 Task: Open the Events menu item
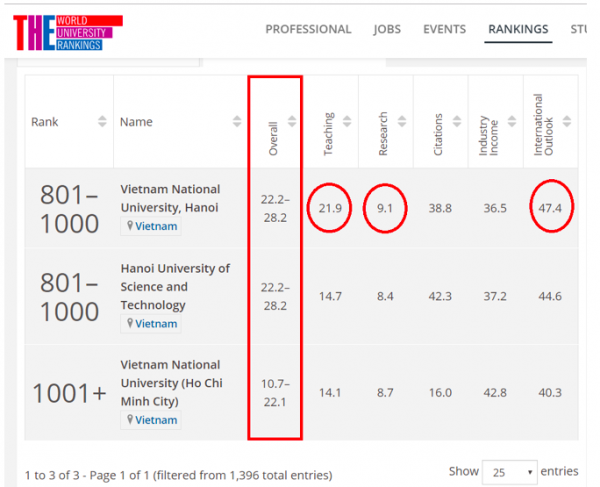tap(444, 29)
